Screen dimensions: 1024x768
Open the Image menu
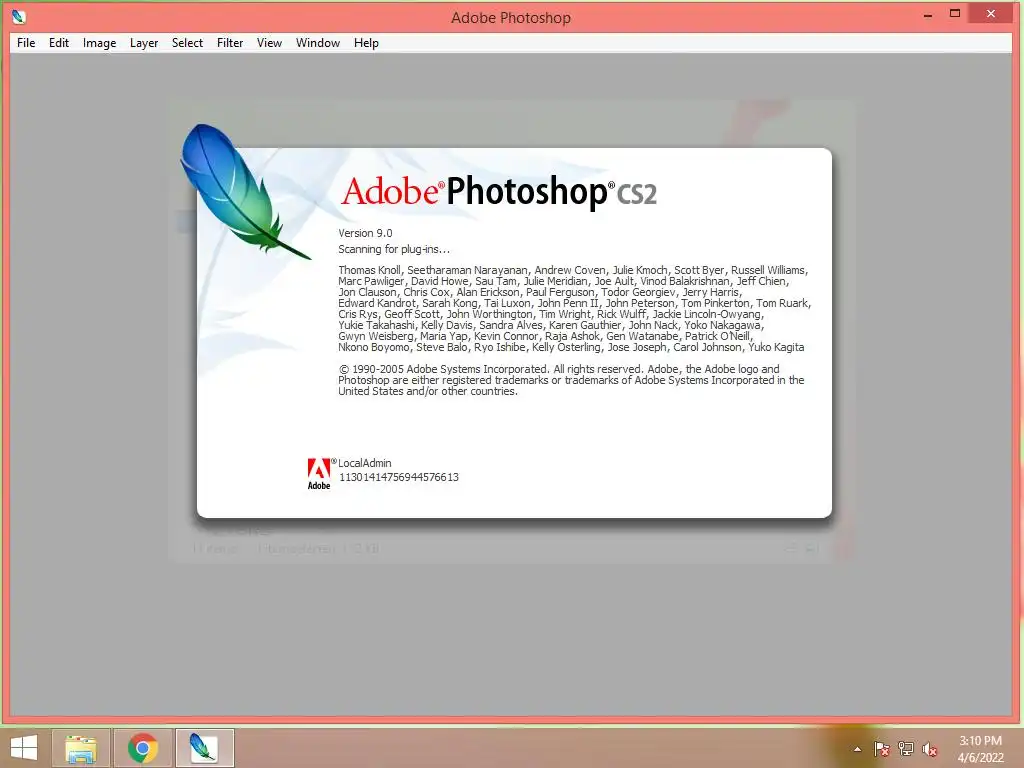pyautogui.click(x=99, y=42)
